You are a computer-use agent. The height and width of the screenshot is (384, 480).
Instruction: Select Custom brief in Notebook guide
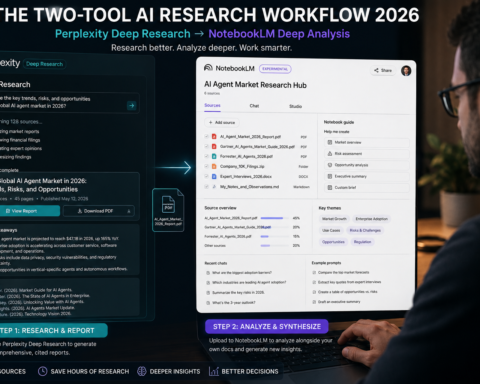click(x=367, y=188)
